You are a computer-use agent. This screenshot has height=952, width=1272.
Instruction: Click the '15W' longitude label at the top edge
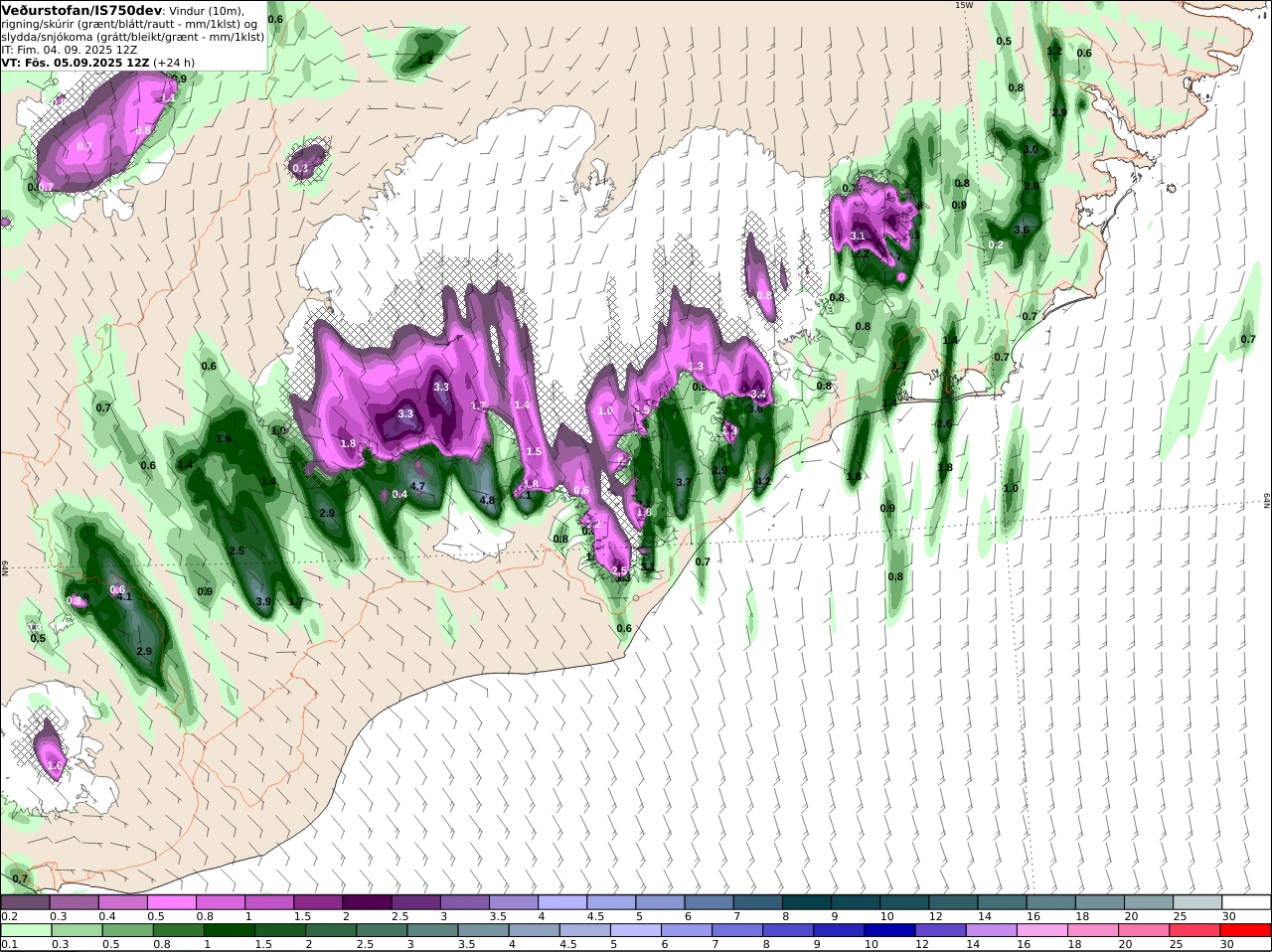tap(963, 5)
